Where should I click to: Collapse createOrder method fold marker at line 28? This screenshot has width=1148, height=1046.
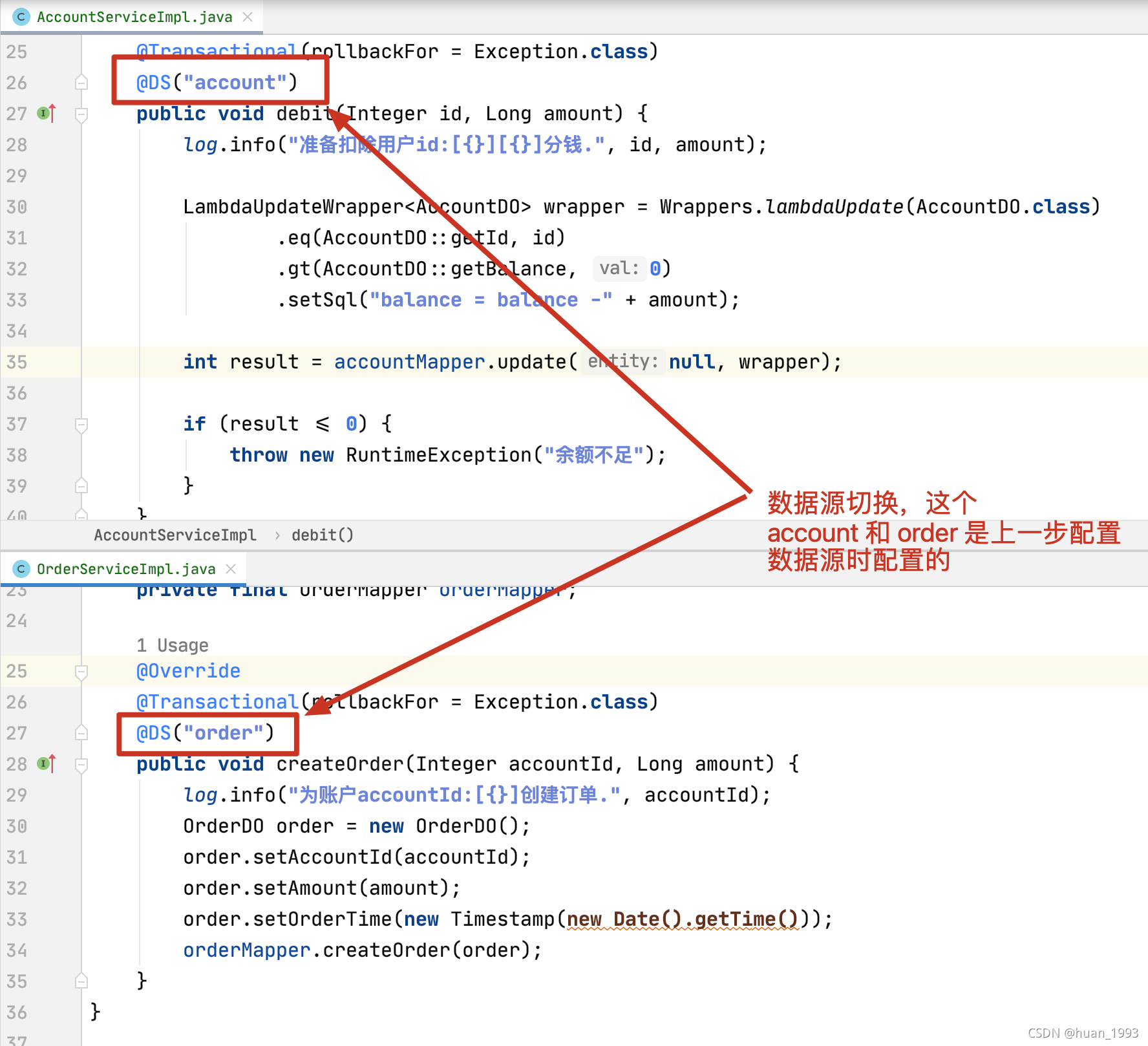tap(81, 765)
